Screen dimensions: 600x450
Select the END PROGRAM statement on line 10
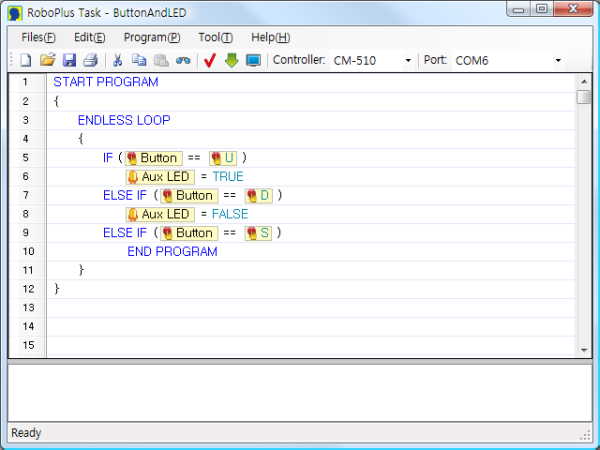[x=172, y=252]
